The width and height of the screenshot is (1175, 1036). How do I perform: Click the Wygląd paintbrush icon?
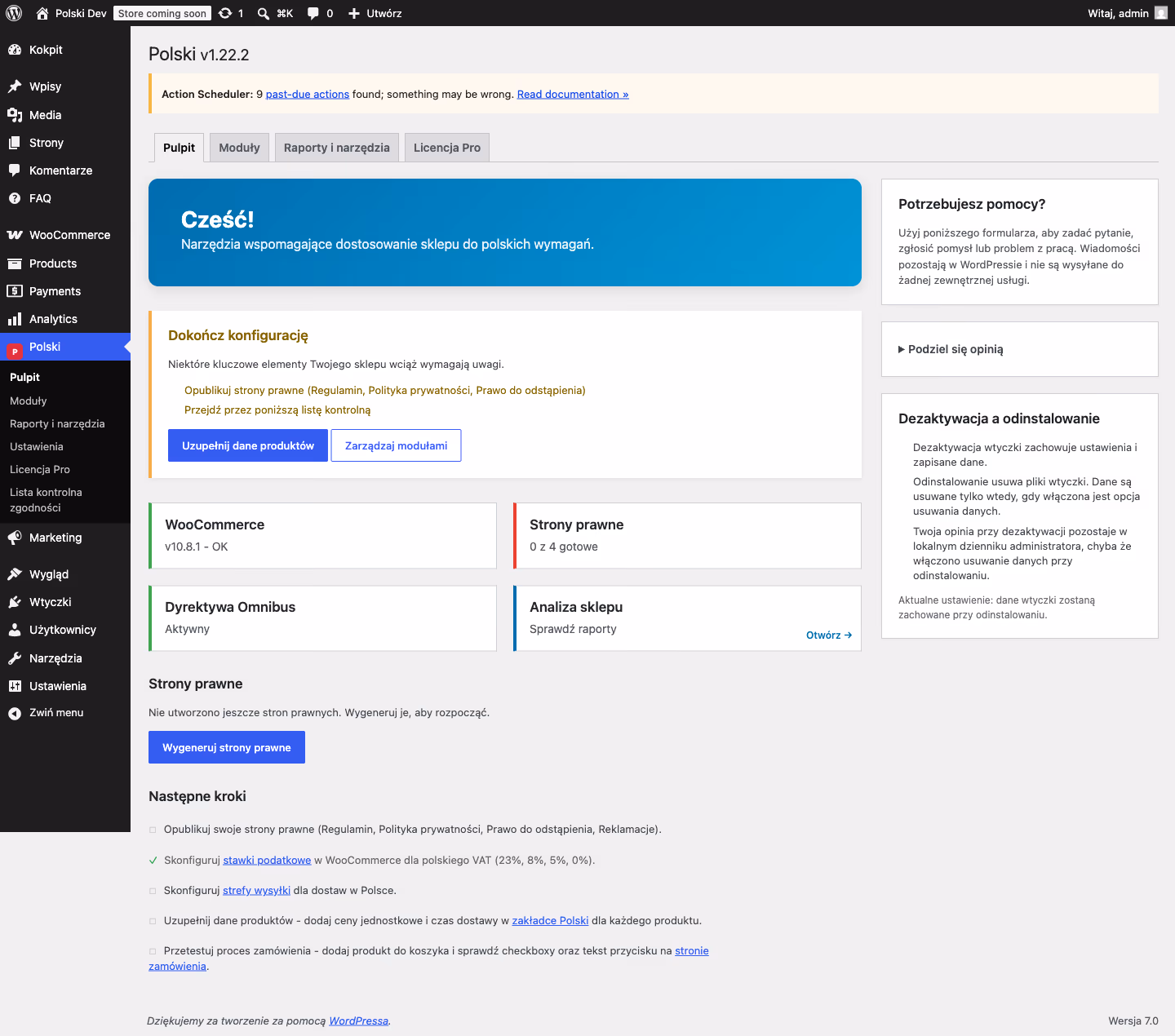point(15,574)
